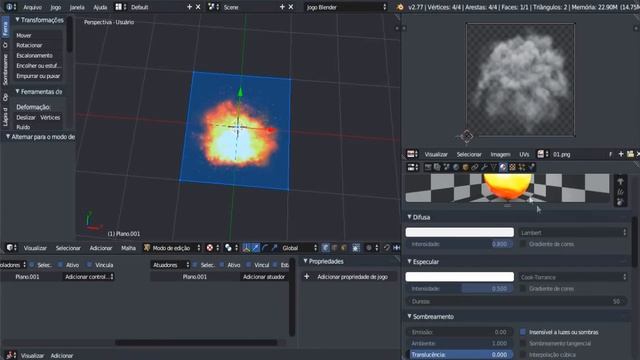Click the info editor type icon at top-left
This screenshot has height=360, width=640.
pyautogui.click(x=11, y=7)
